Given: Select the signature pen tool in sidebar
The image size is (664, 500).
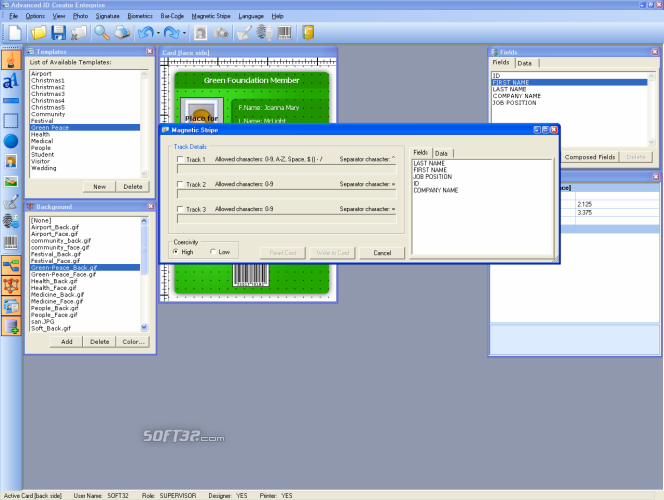Looking at the screenshot, I should coord(11,202).
